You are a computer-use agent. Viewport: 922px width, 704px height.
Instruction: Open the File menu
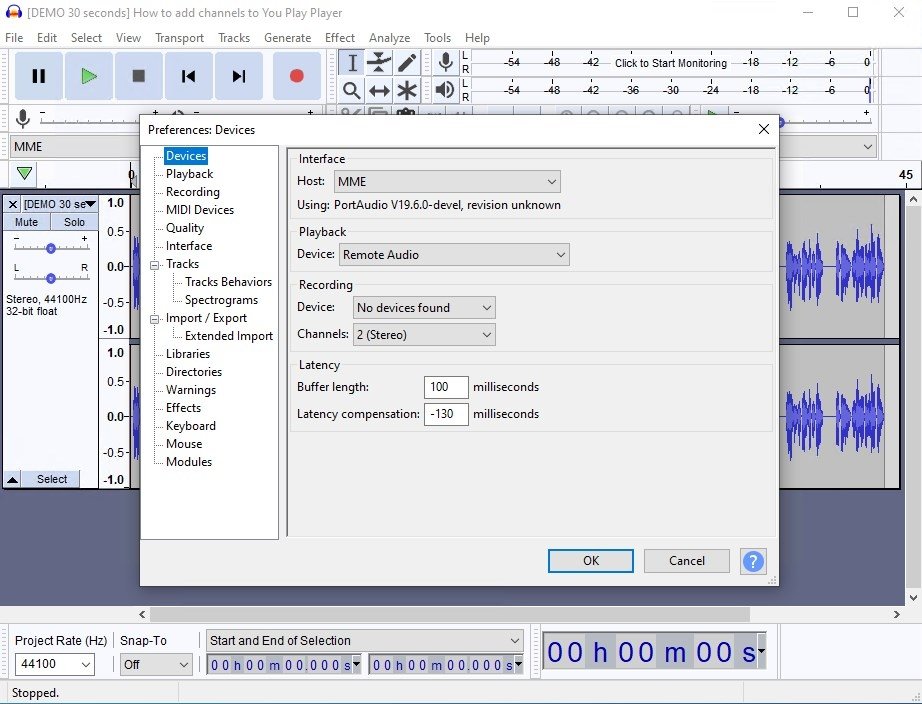[x=14, y=38]
